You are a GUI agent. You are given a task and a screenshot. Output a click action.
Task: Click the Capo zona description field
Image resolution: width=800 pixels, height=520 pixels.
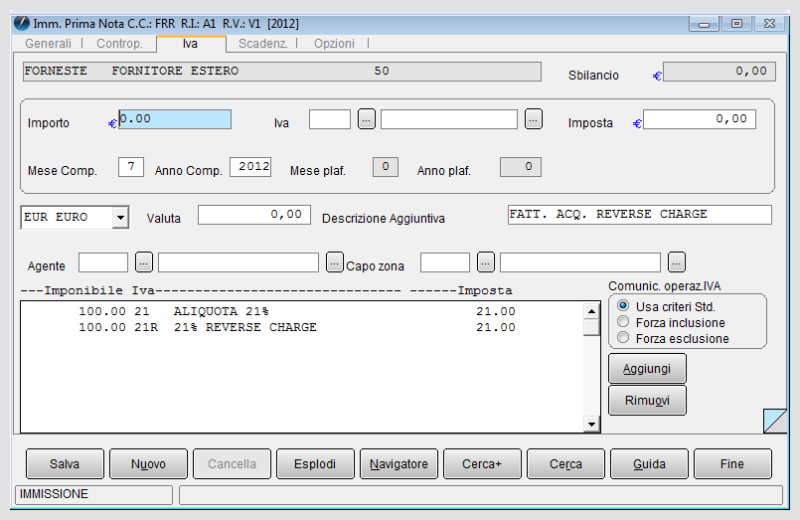[x=580, y=262]
